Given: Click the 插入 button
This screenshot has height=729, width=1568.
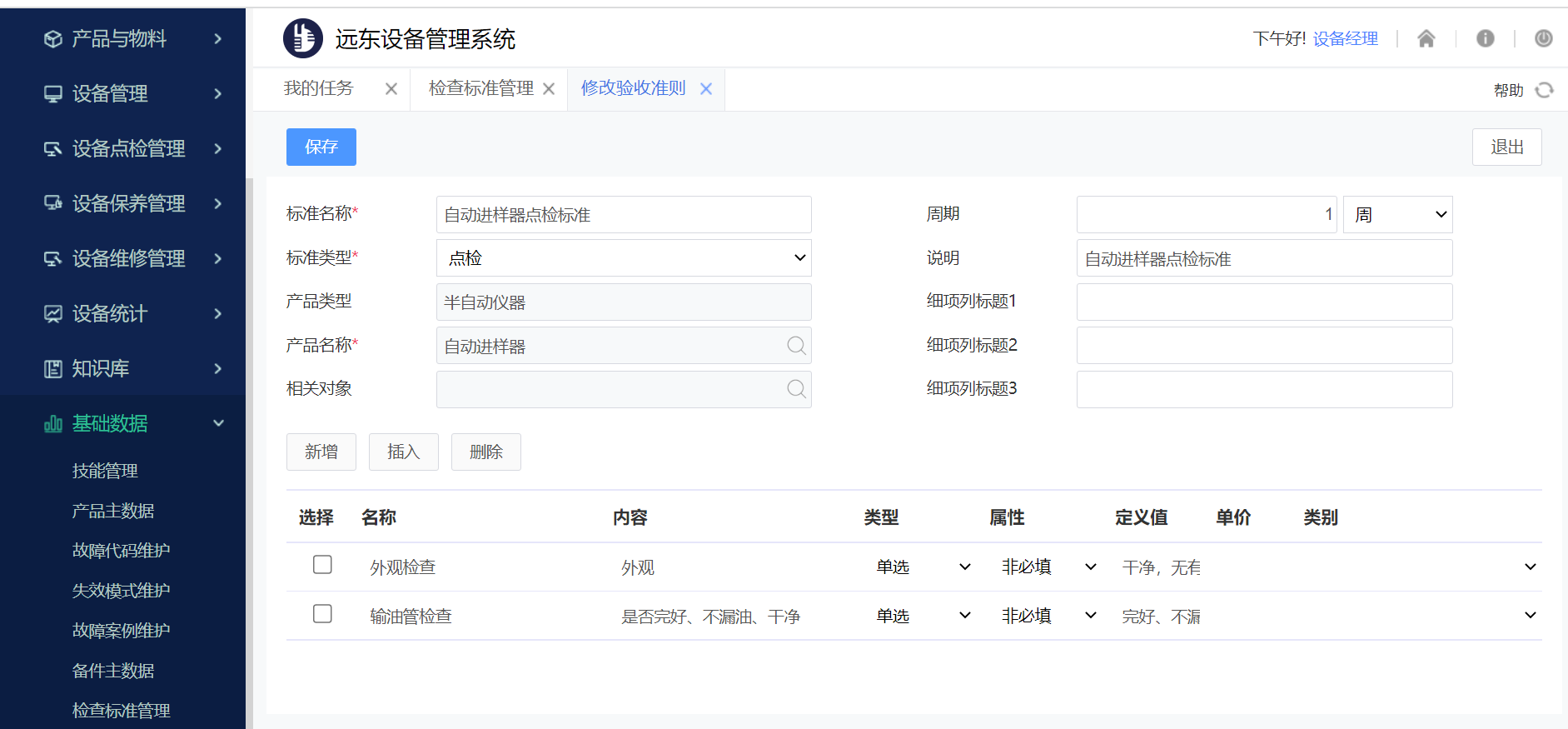Looking at the screenshot, I should point(403,452).
